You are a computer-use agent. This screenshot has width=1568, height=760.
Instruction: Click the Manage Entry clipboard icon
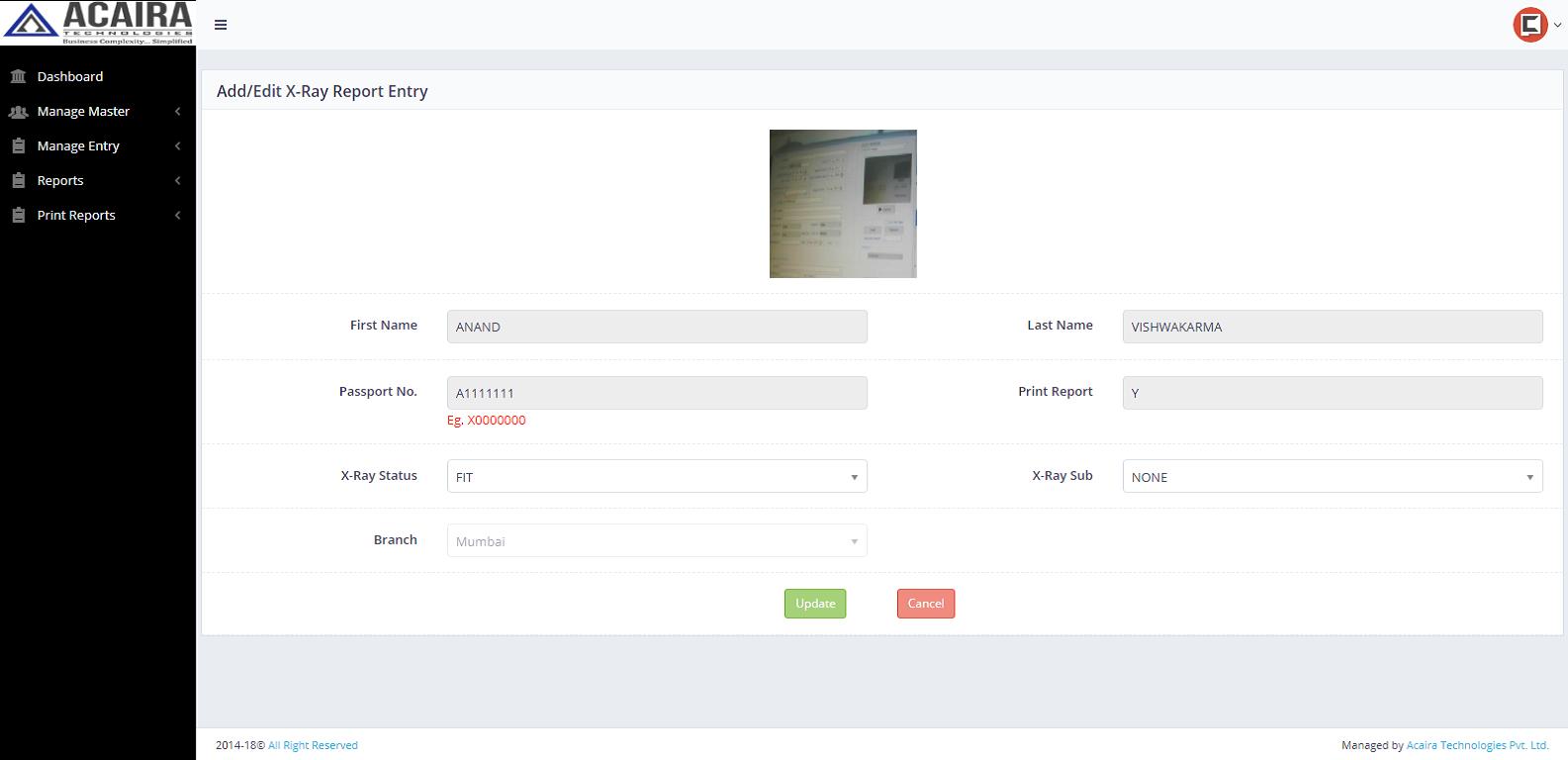pyautogui.click(x=18, y=146)
